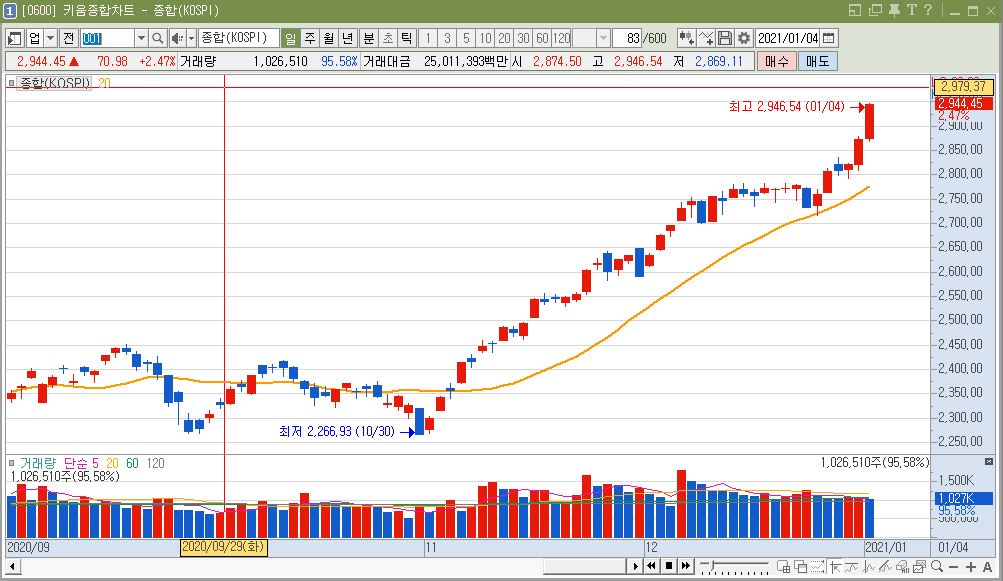This screenshot has height=581, width=1003.
Task: Select interval 20 button
Action: click(505, 38)
